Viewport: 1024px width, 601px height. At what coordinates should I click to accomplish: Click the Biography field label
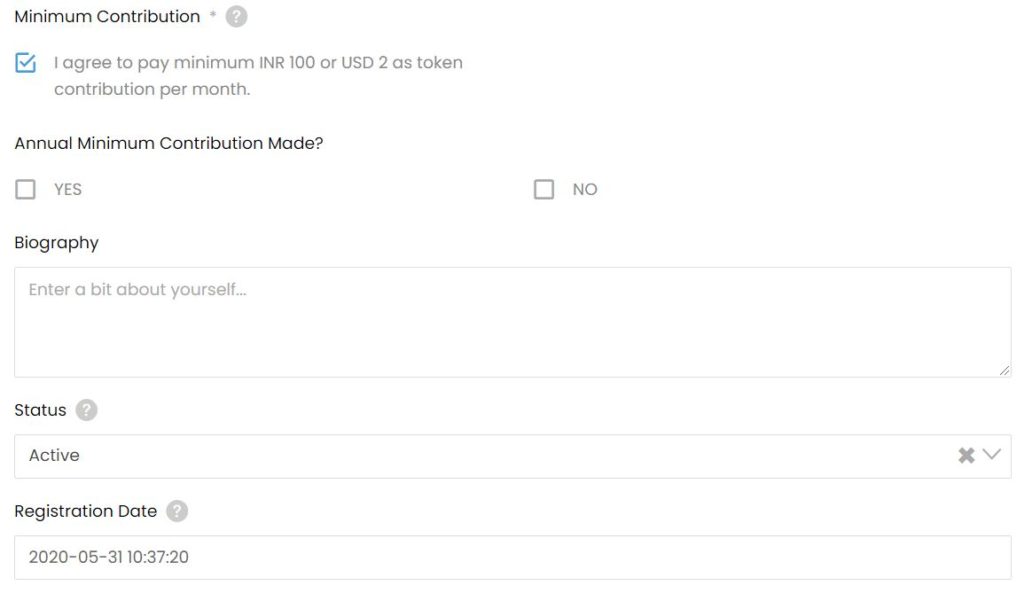pyautogui.click(x=57, y=243)
